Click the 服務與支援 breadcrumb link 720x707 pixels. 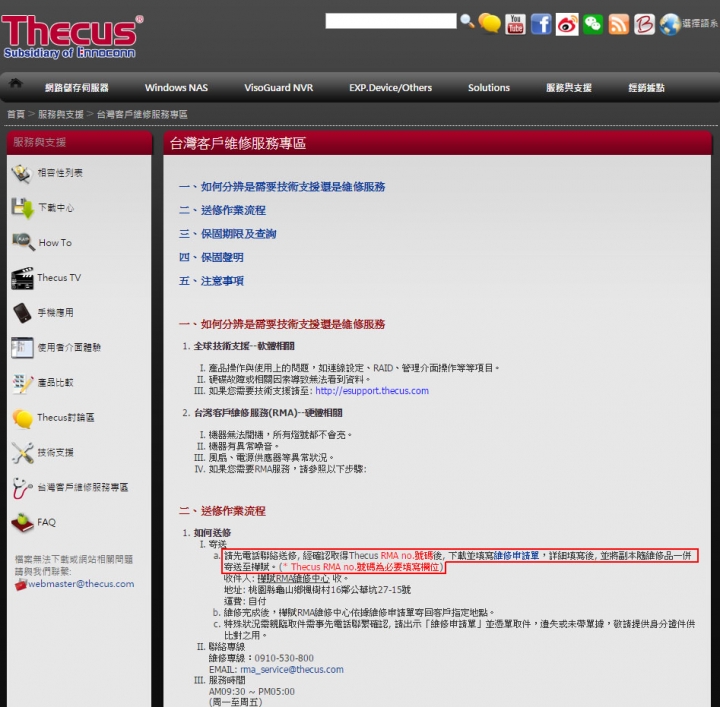pos(61,114)
